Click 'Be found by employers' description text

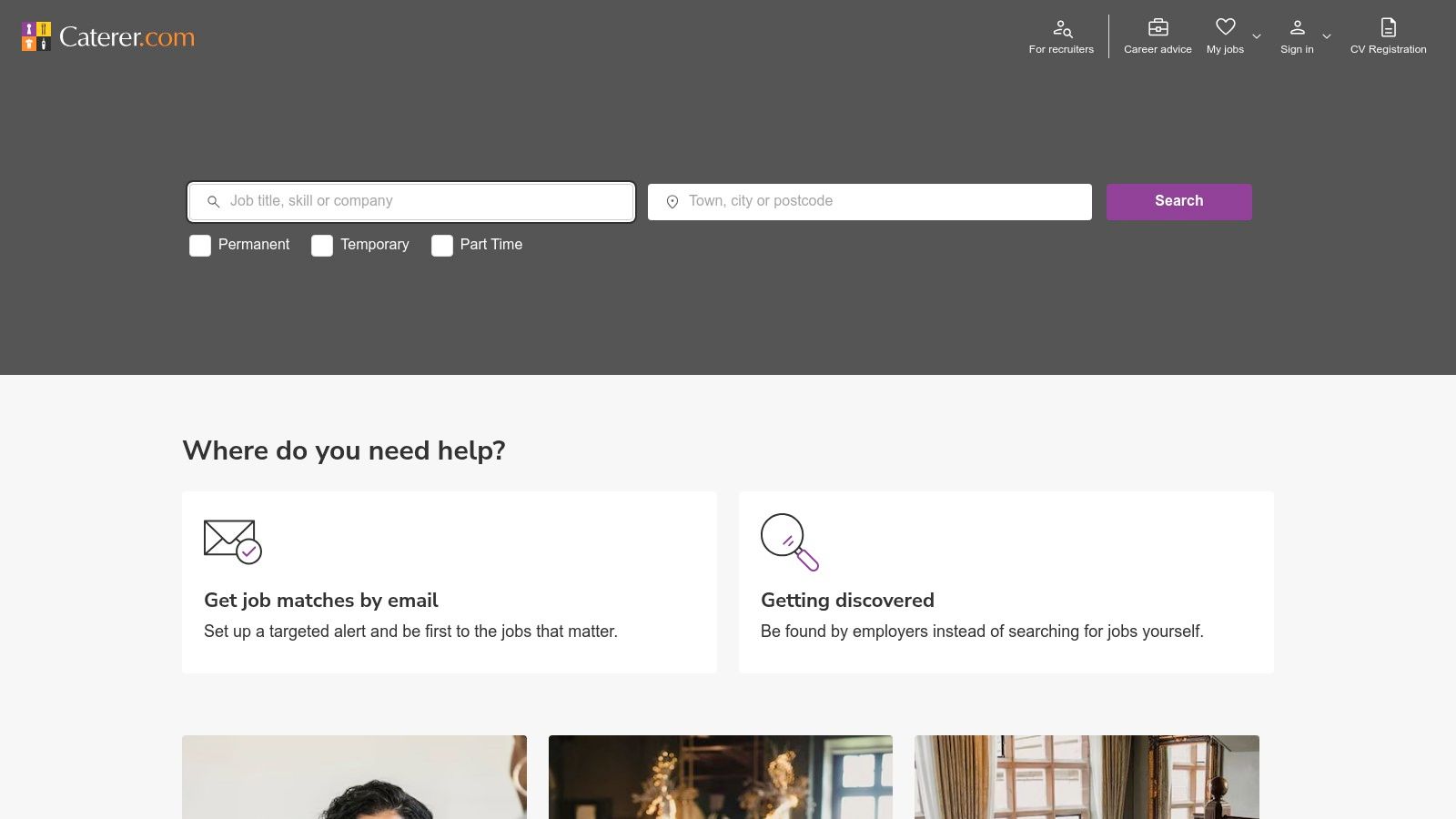[x=982, y=632]
